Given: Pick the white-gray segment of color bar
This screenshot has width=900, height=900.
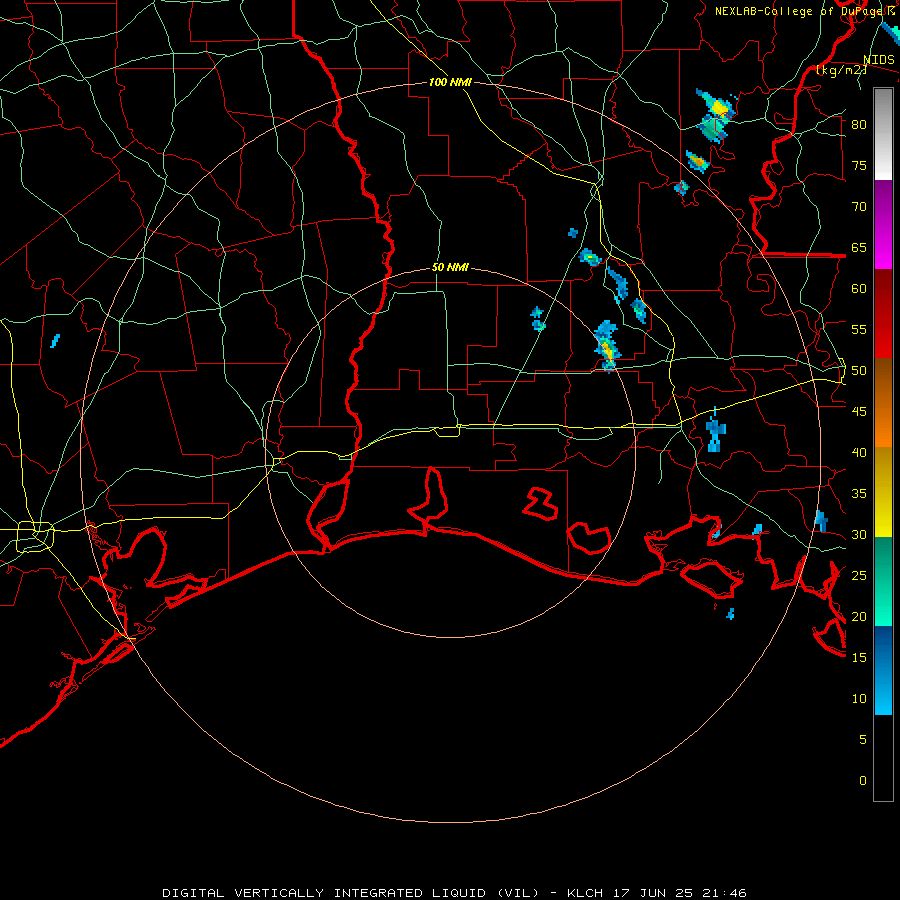Looking at the screenshot, I should click(x=883, y=134).
